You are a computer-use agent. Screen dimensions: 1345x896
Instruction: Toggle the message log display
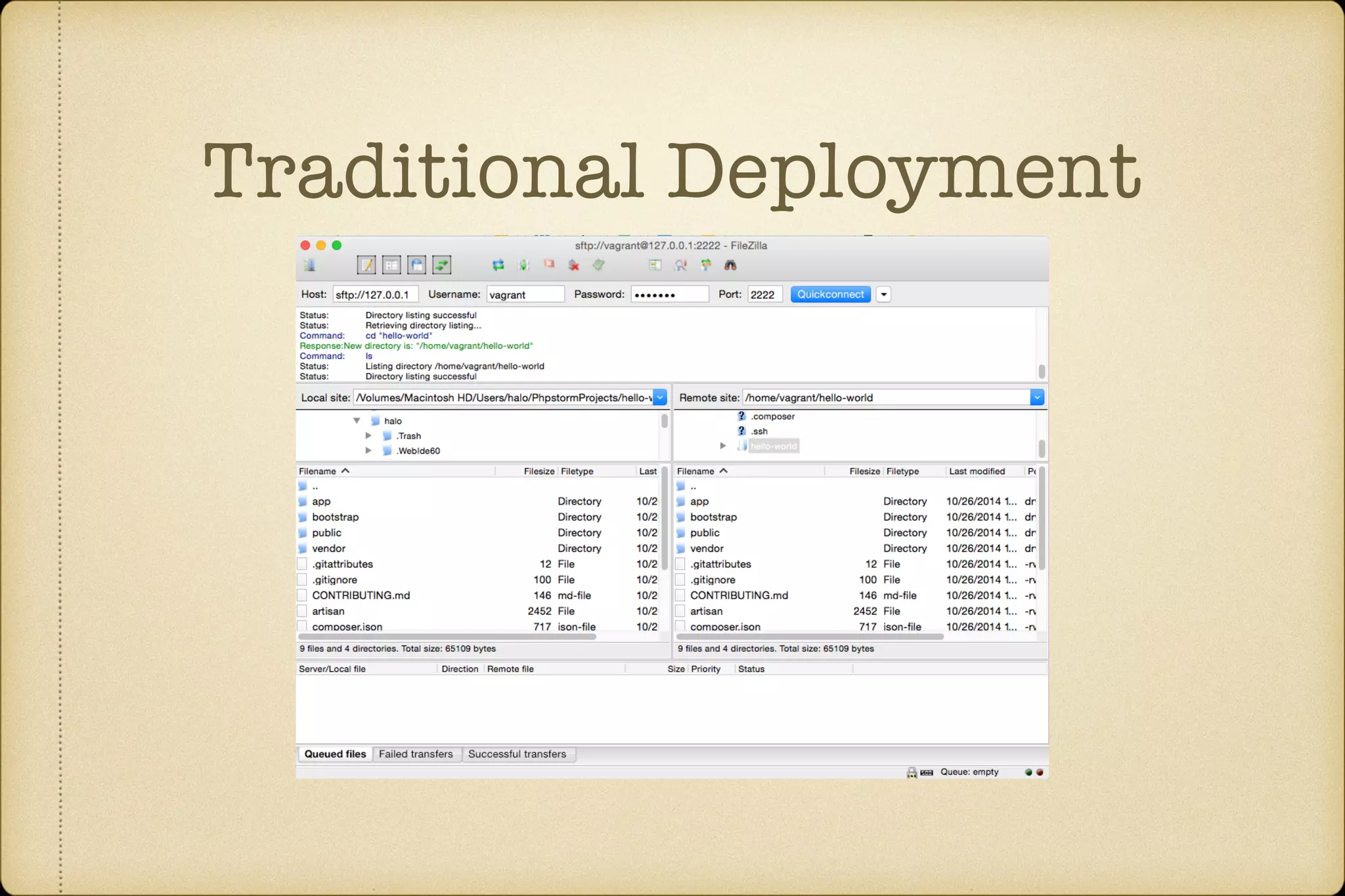click(x=366, y=265)
